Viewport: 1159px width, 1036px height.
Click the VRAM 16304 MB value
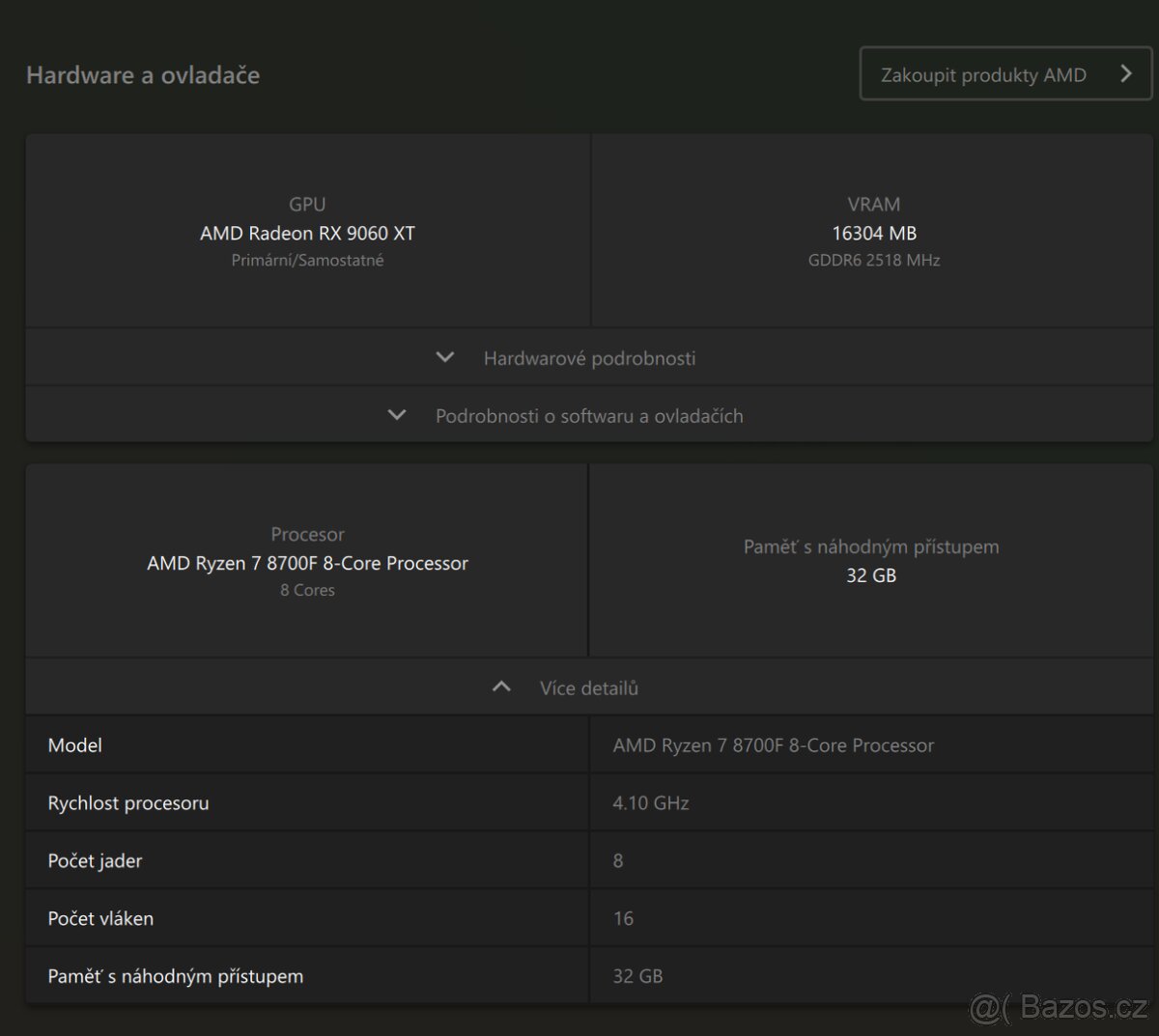coord(874,233)
